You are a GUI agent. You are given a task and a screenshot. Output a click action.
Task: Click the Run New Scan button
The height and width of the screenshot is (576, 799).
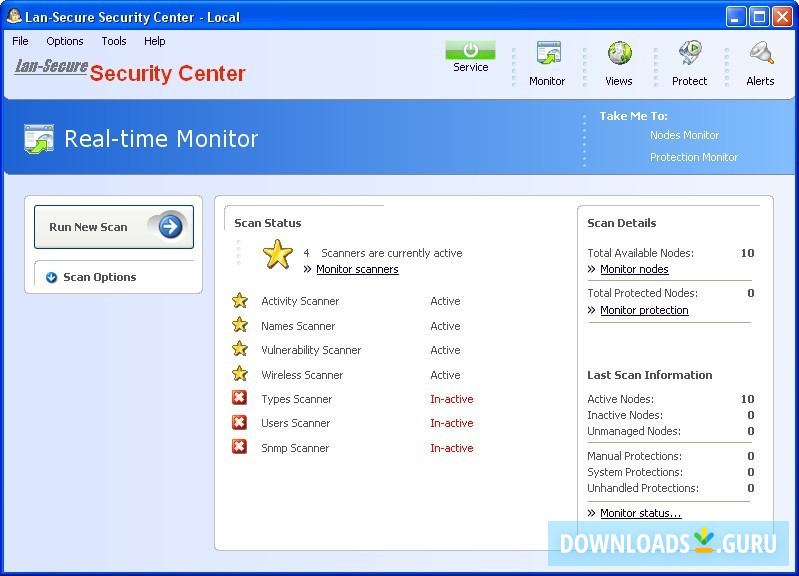pos(114,227)
